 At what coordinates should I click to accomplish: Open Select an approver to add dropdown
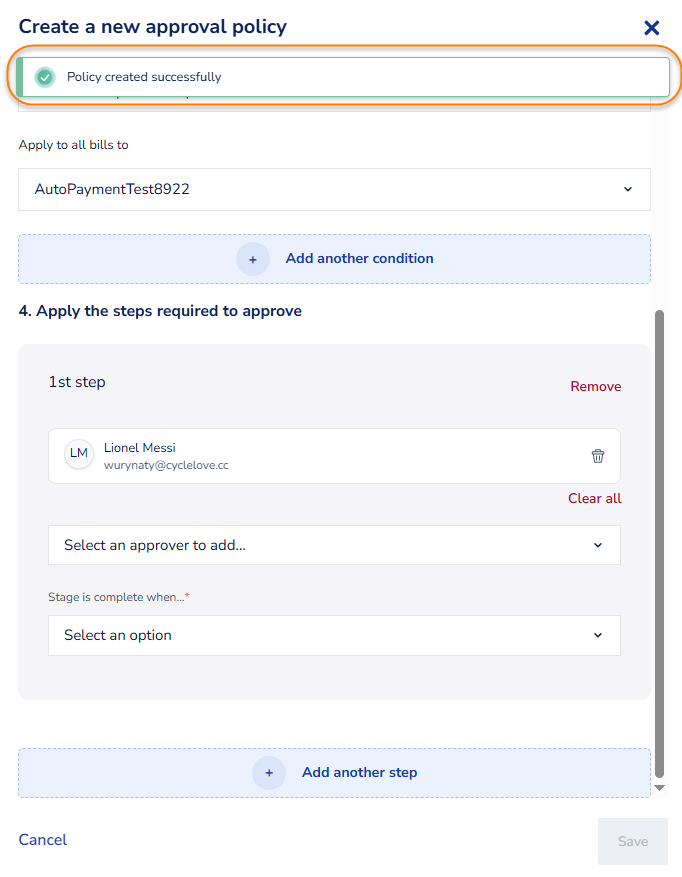[x=334, y=545]
